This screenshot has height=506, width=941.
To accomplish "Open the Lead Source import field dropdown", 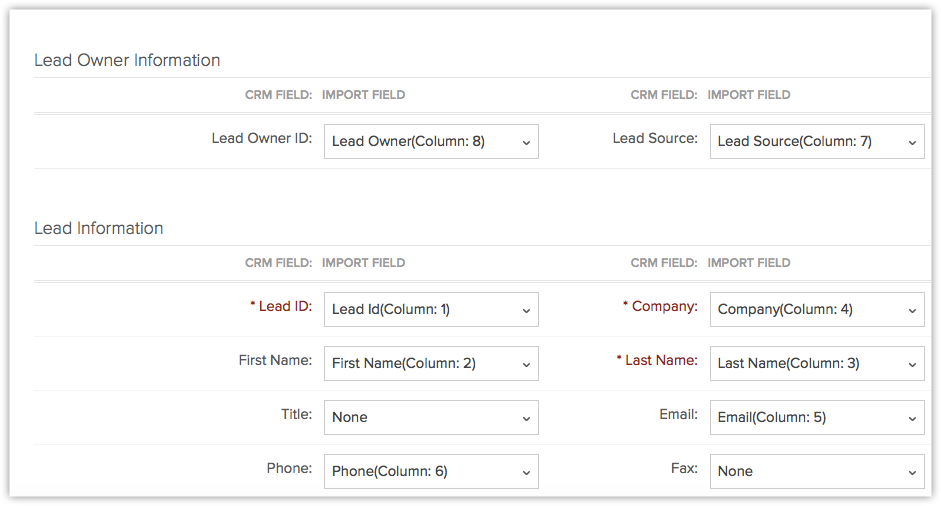I will tap(817, 142).
